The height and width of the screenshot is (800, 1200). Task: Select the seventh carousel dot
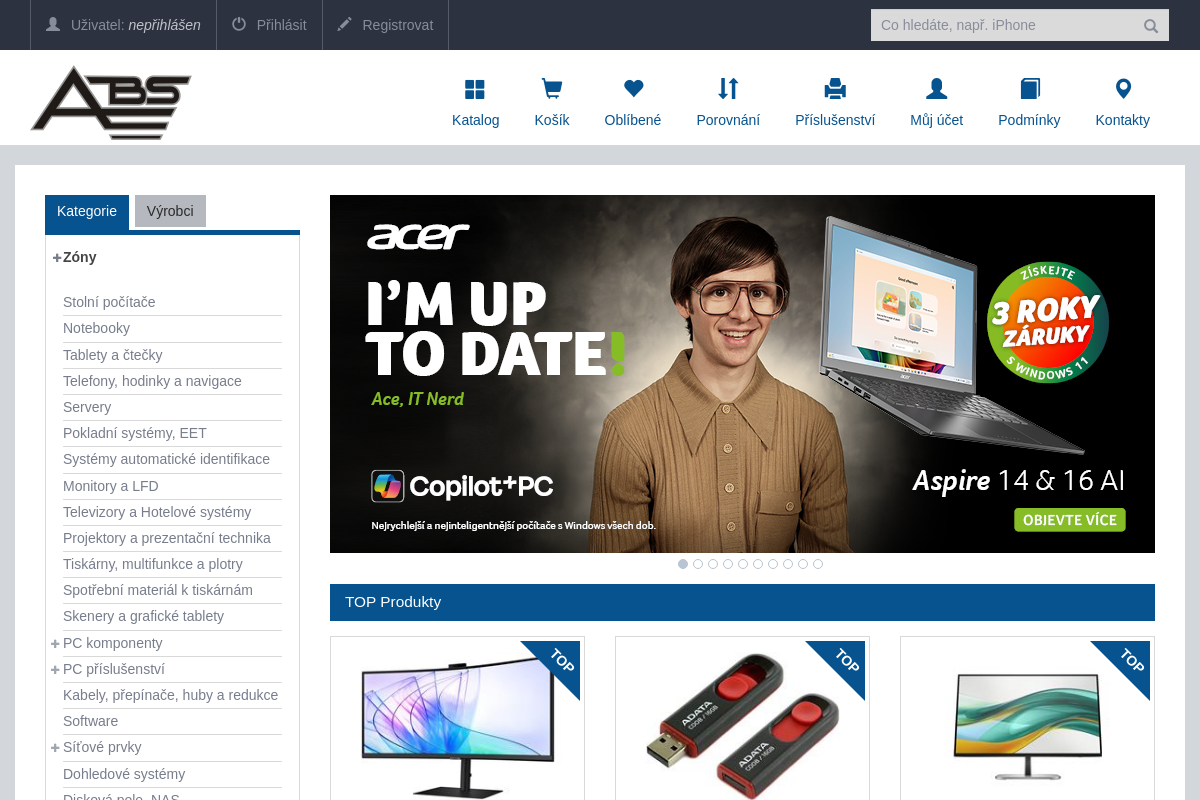[x=773, y=564]
